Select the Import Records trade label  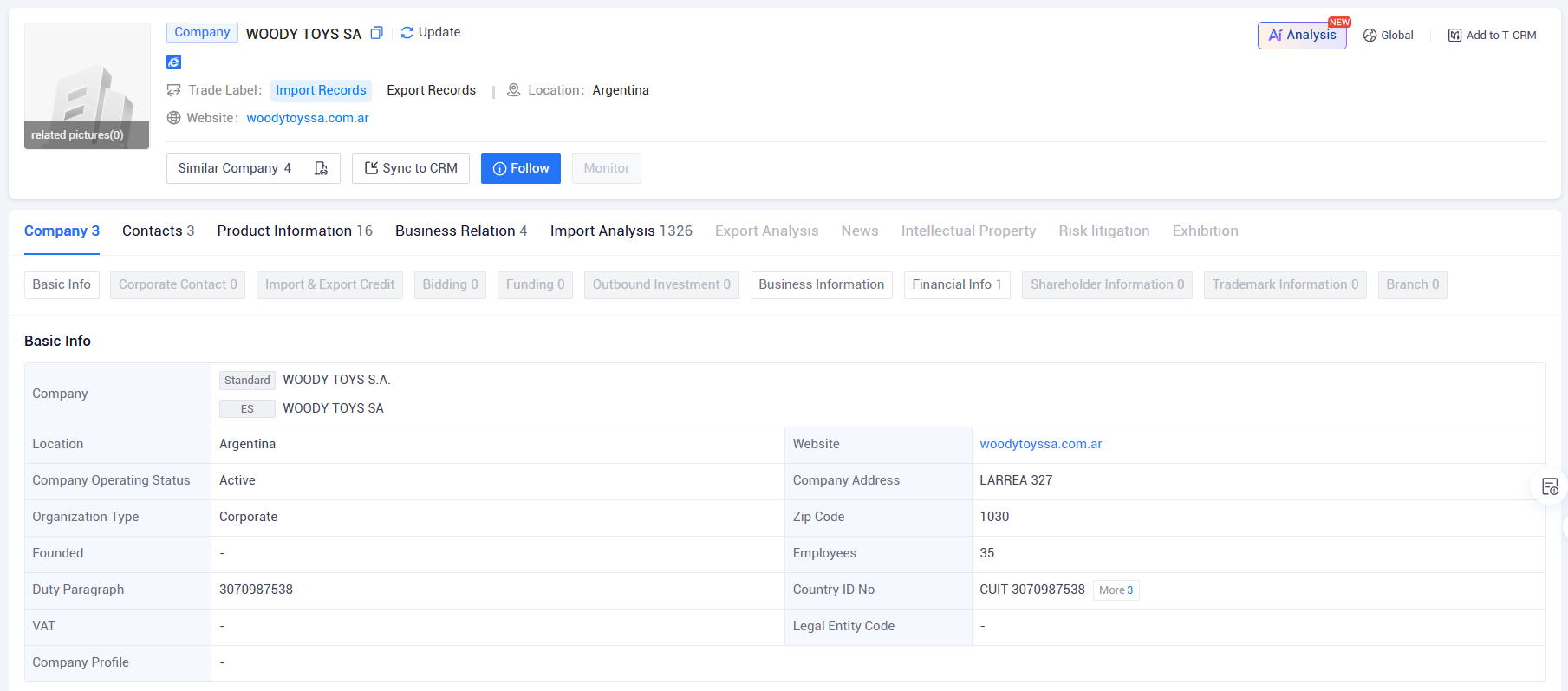click(x=321, y=90)
